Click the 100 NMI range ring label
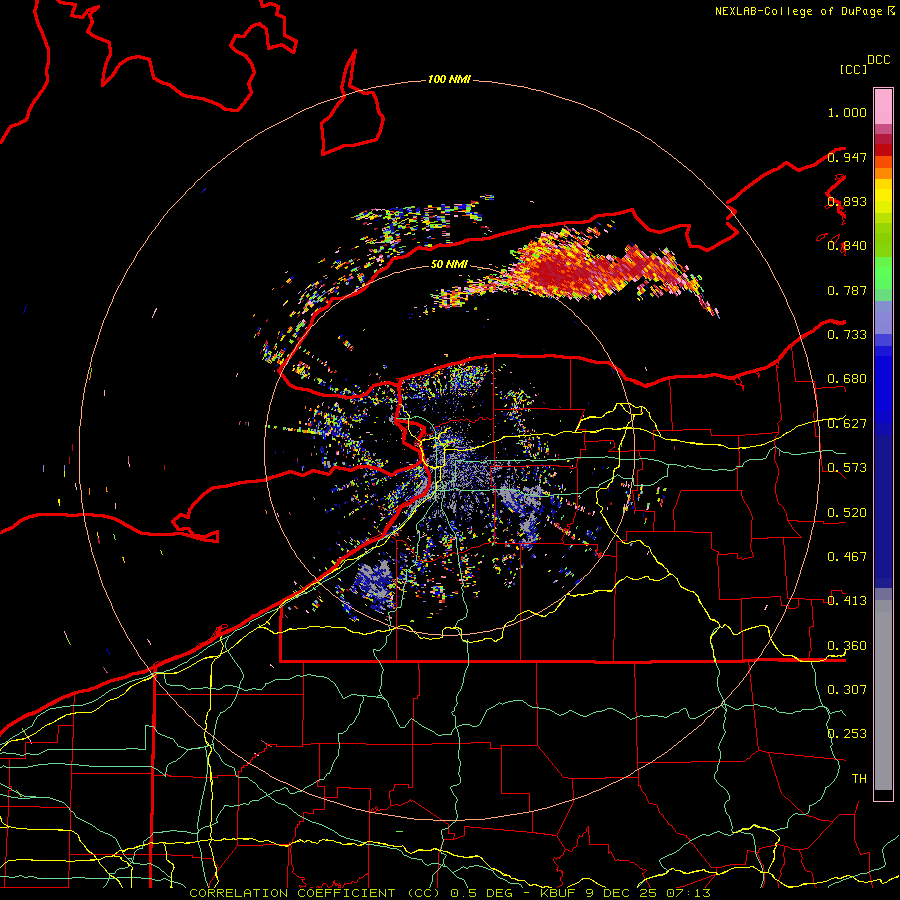Viewport: 900px width, 900px height. (x=449, y=79)
